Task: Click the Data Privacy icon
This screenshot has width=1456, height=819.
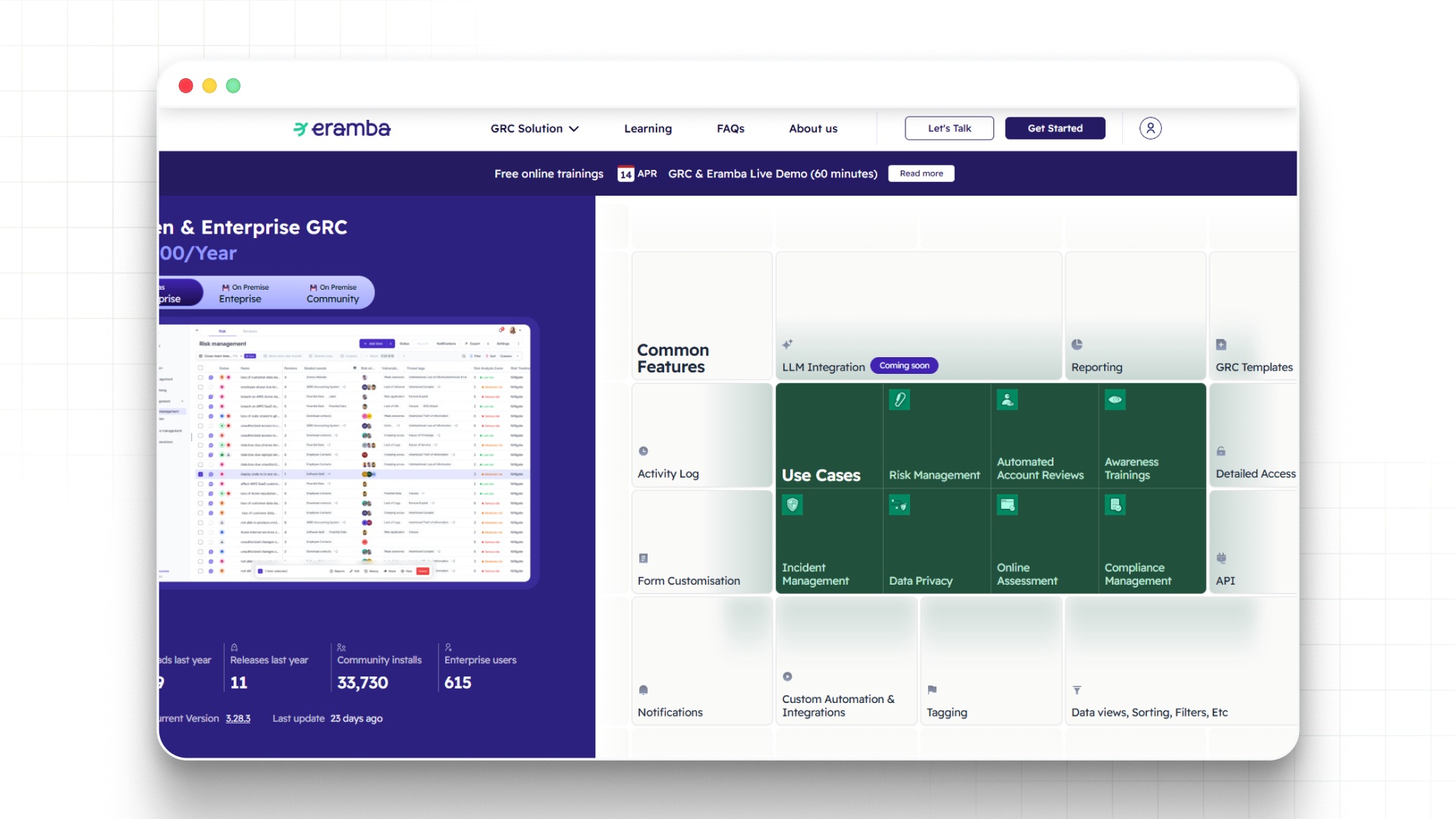Action: pos(899,505)
